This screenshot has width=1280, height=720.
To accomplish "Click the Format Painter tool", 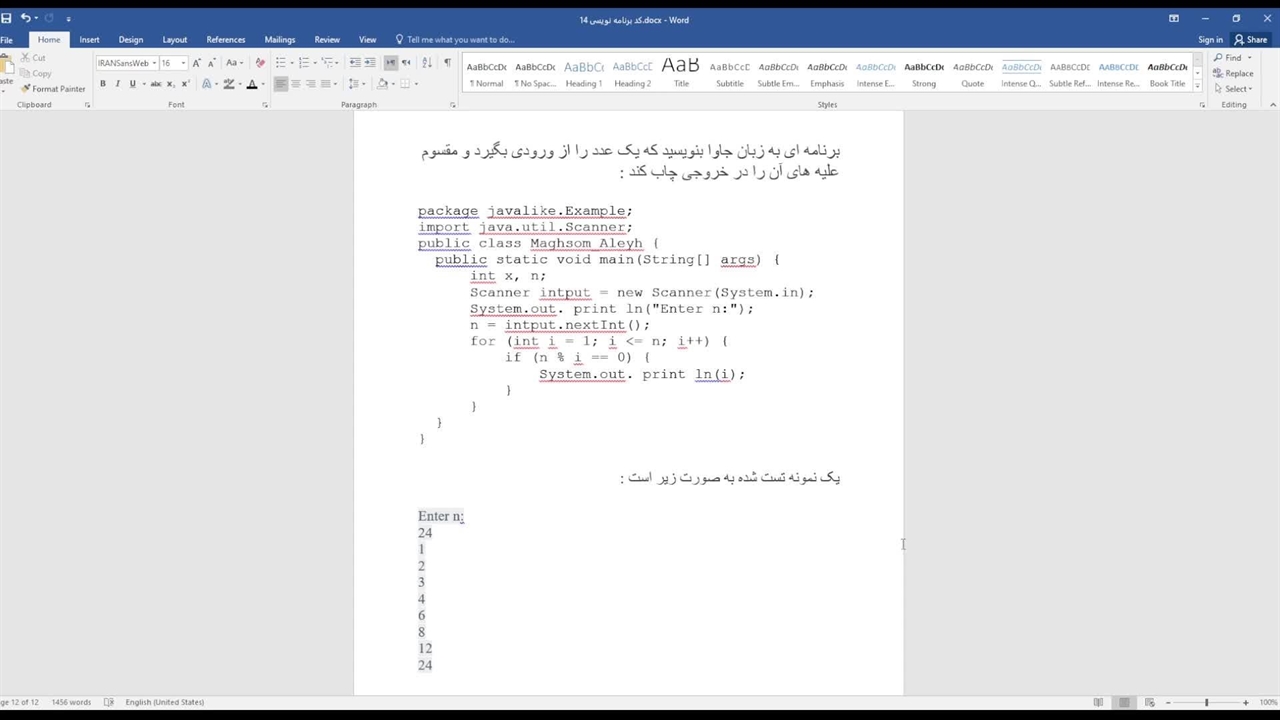I will tap(53, 89).
